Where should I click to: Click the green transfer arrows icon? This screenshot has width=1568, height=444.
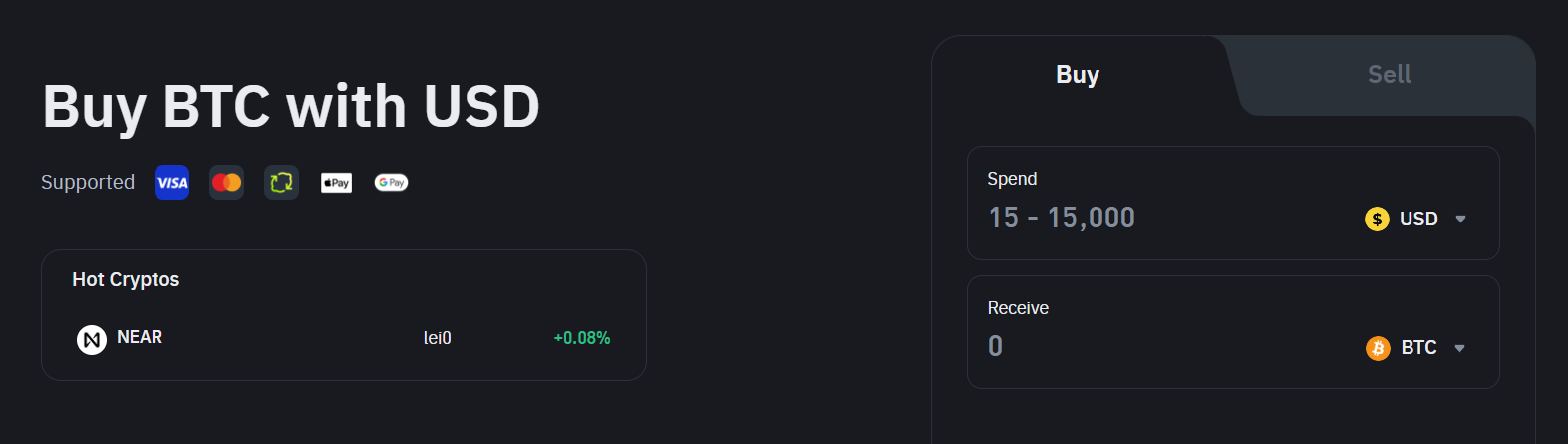pos(281,183)
